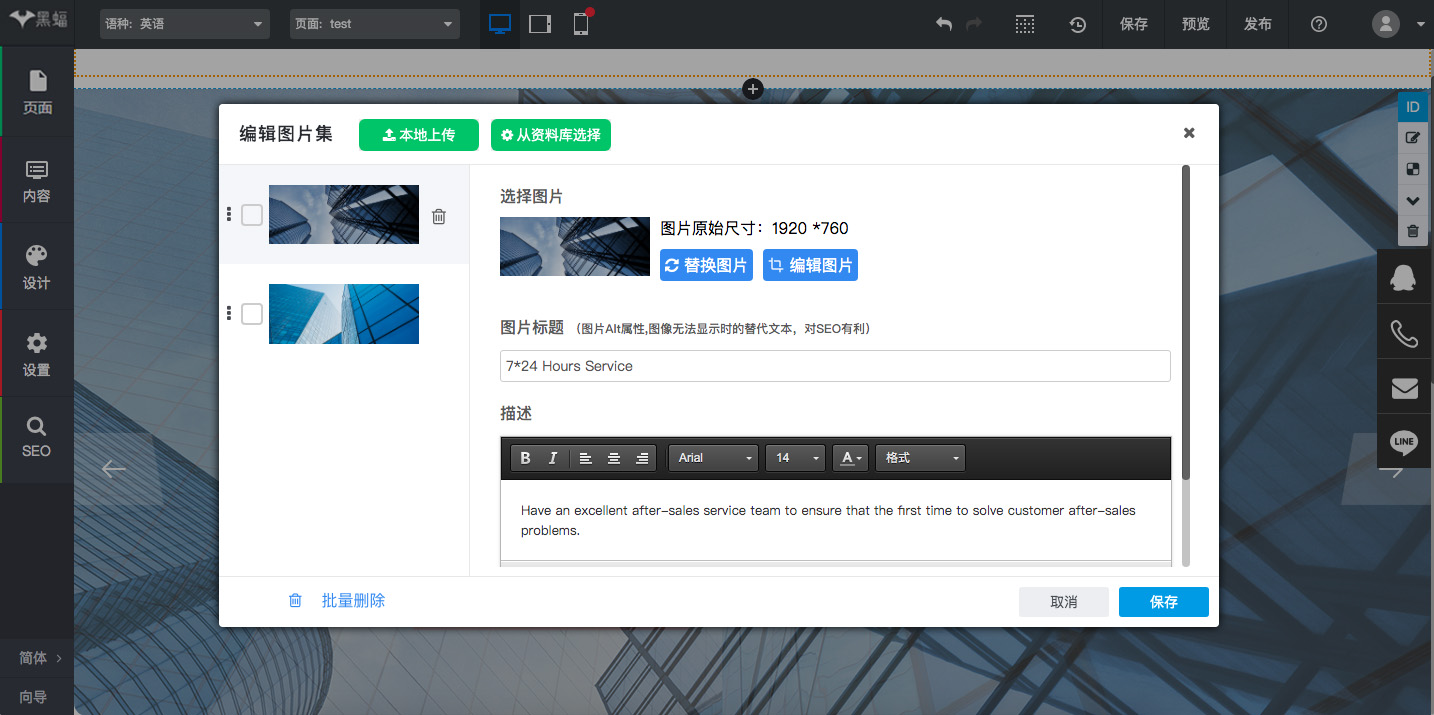Center-align the description text
The width and height of the screenshot is (1434, 715).
(x=614, y=458)
